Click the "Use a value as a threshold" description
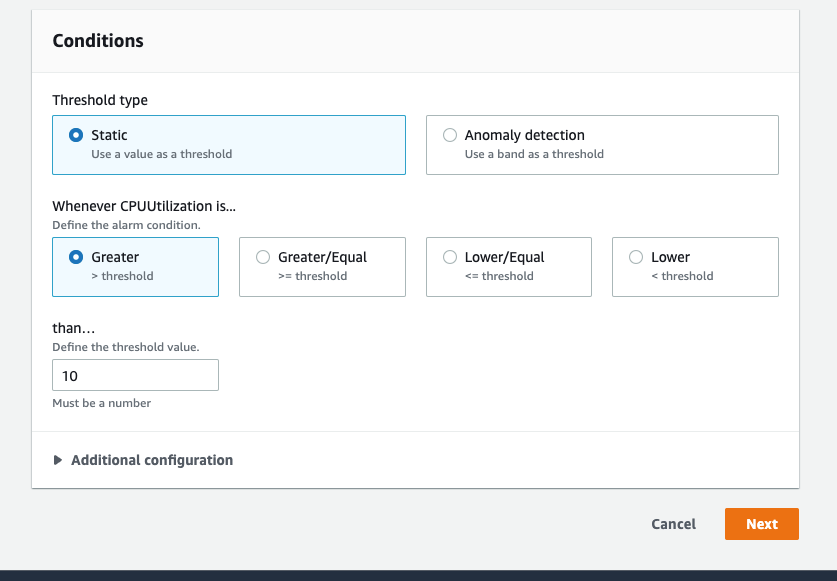The height and width of the screenshot is (581, 837). 162,154
